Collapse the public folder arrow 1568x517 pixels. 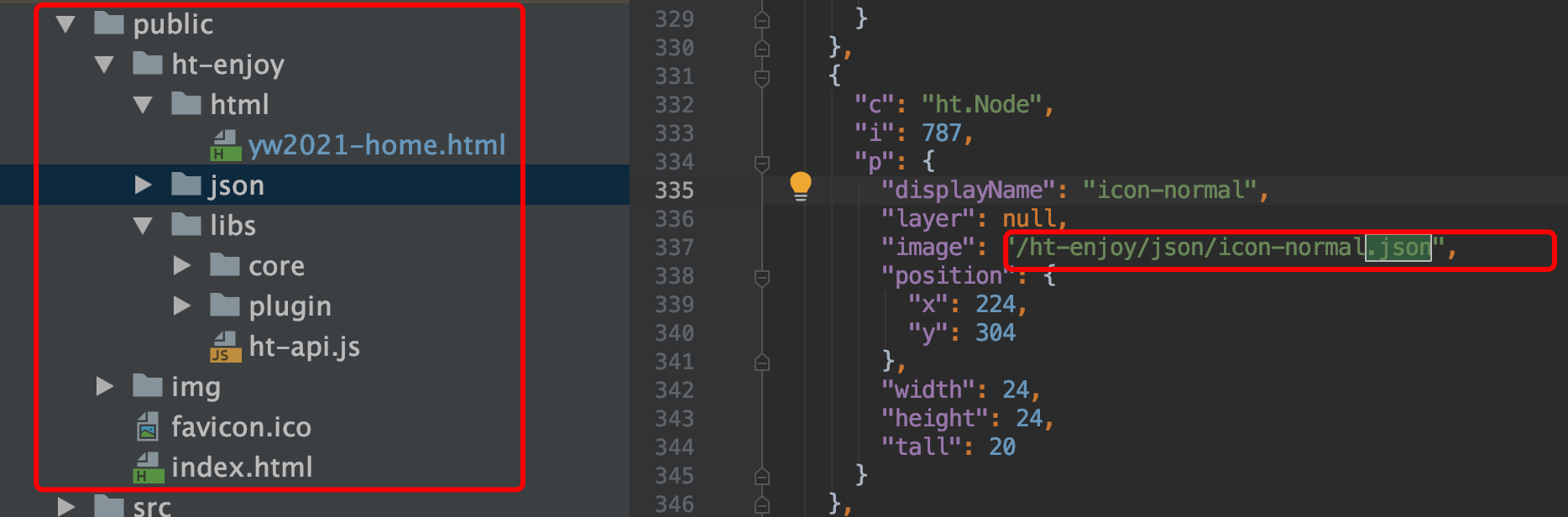pyautogui.click(x=65, y=24)
